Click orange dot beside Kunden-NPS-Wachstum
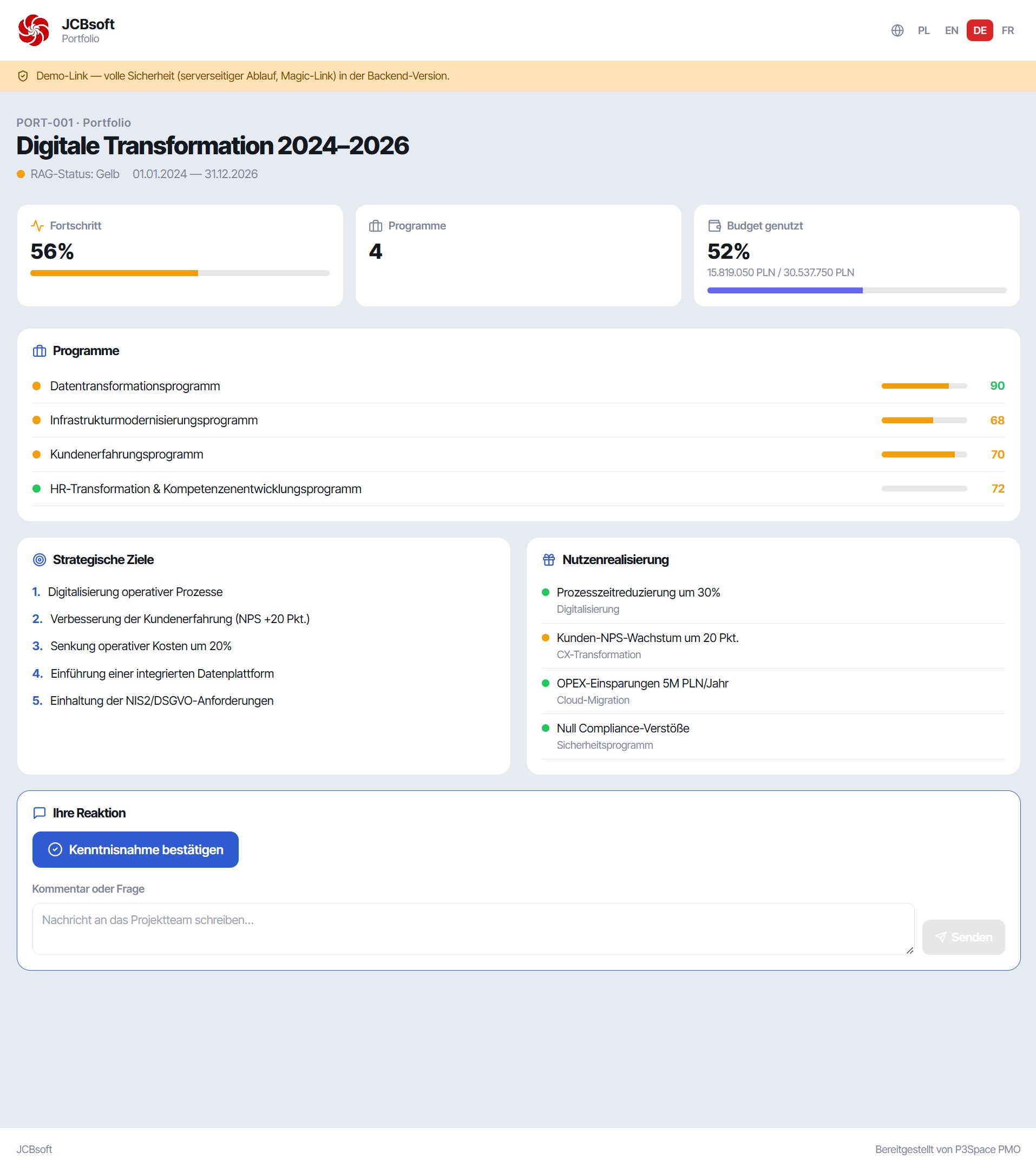Viewport: 1036px width, 1166px height. coord(546,638)
